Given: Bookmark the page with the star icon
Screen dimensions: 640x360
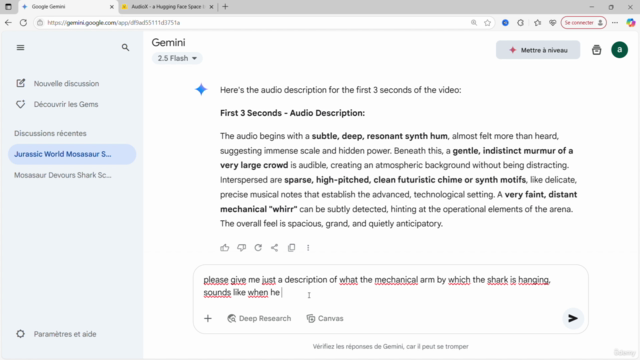Looking at the screenshot, I should (487, 22).
